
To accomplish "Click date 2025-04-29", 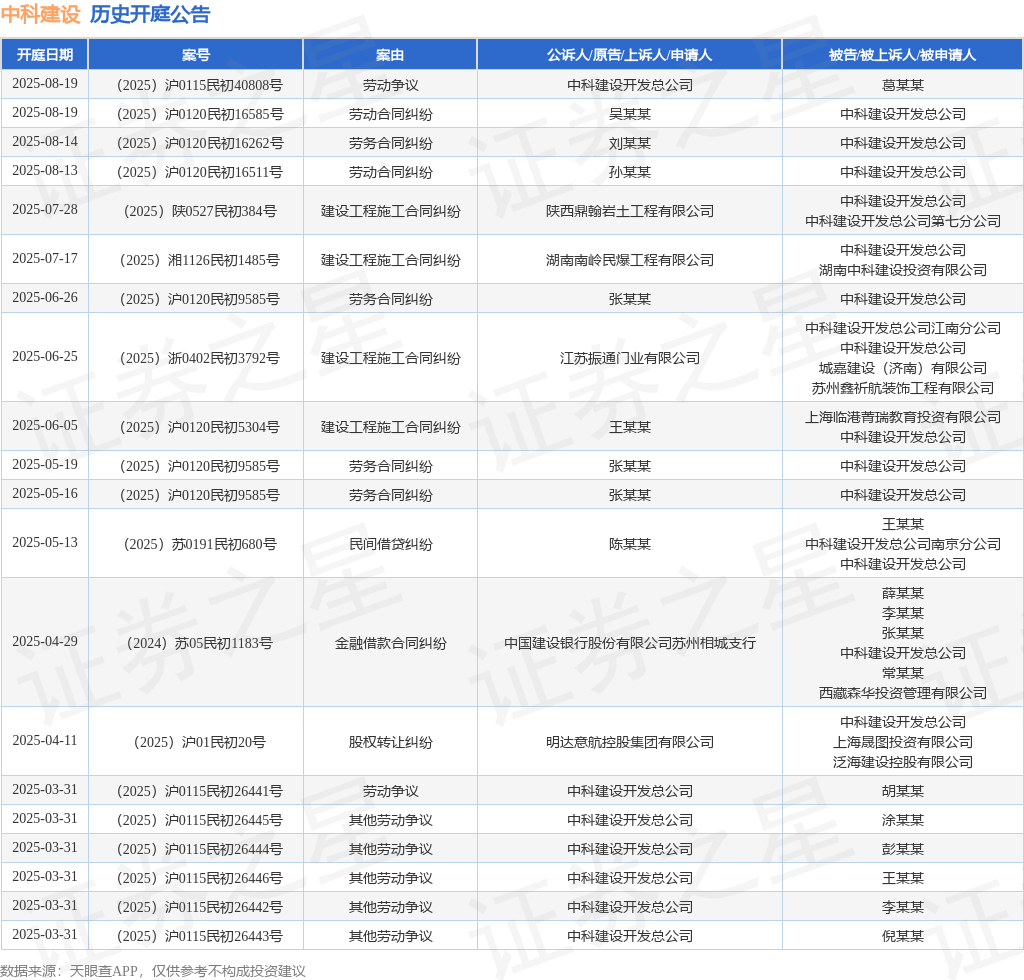I will (x=44, y=642).
